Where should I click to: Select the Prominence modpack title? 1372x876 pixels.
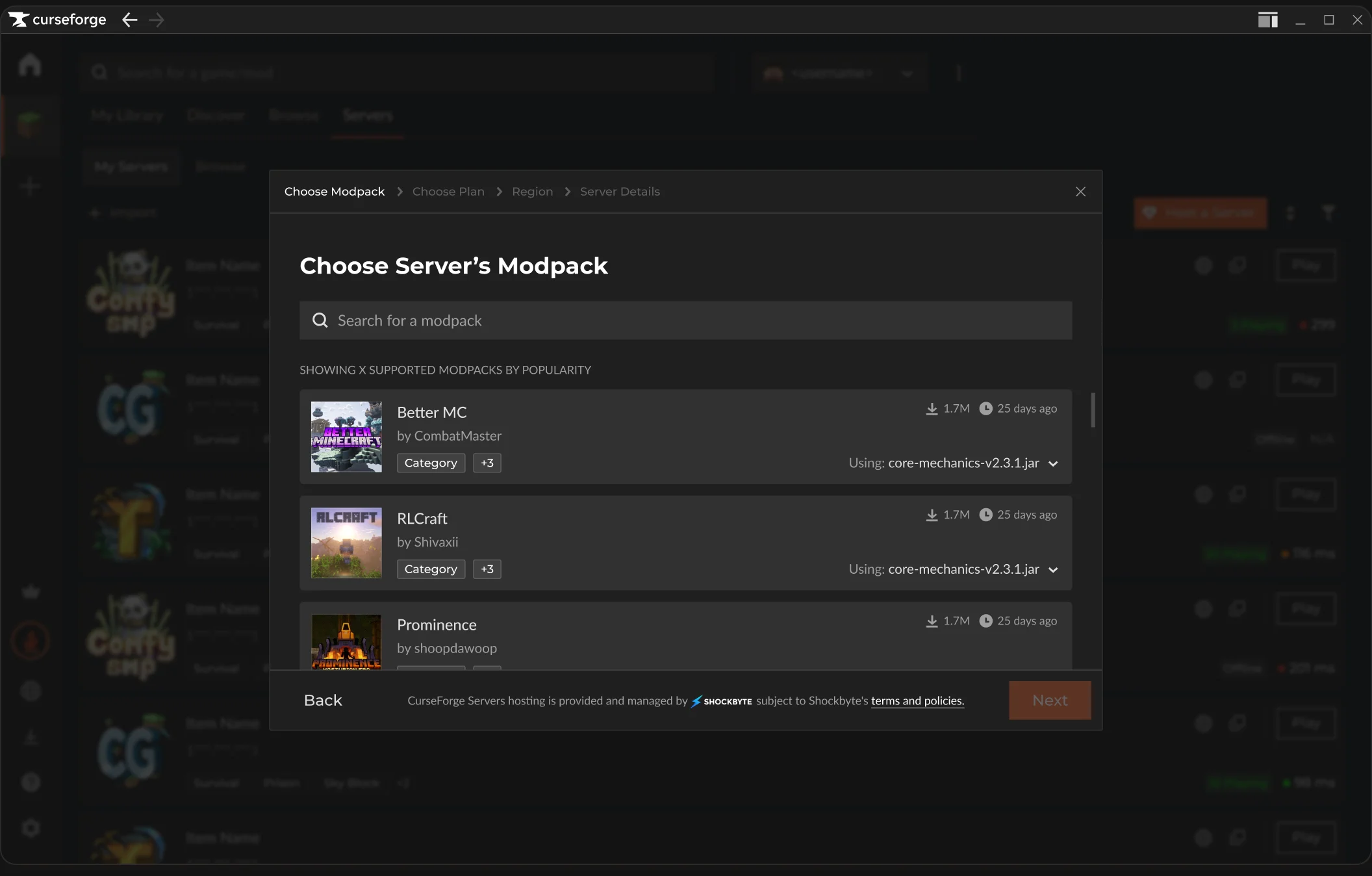(x=437, y=625)
